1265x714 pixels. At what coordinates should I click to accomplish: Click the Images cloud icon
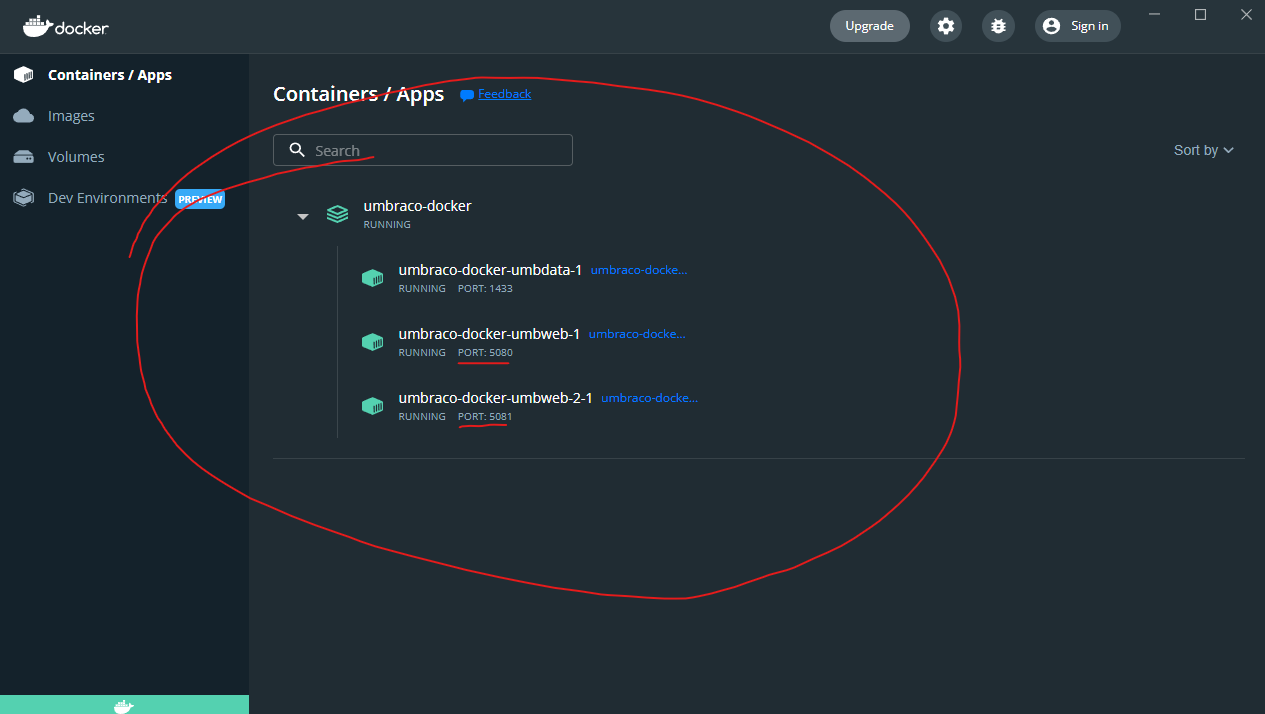coord(23,116)
